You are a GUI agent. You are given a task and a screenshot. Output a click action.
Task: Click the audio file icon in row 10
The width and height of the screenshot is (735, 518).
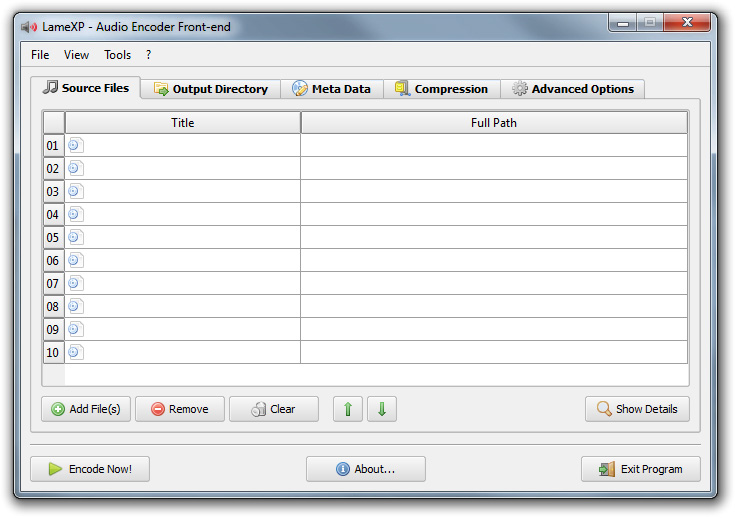click(75, 352)
